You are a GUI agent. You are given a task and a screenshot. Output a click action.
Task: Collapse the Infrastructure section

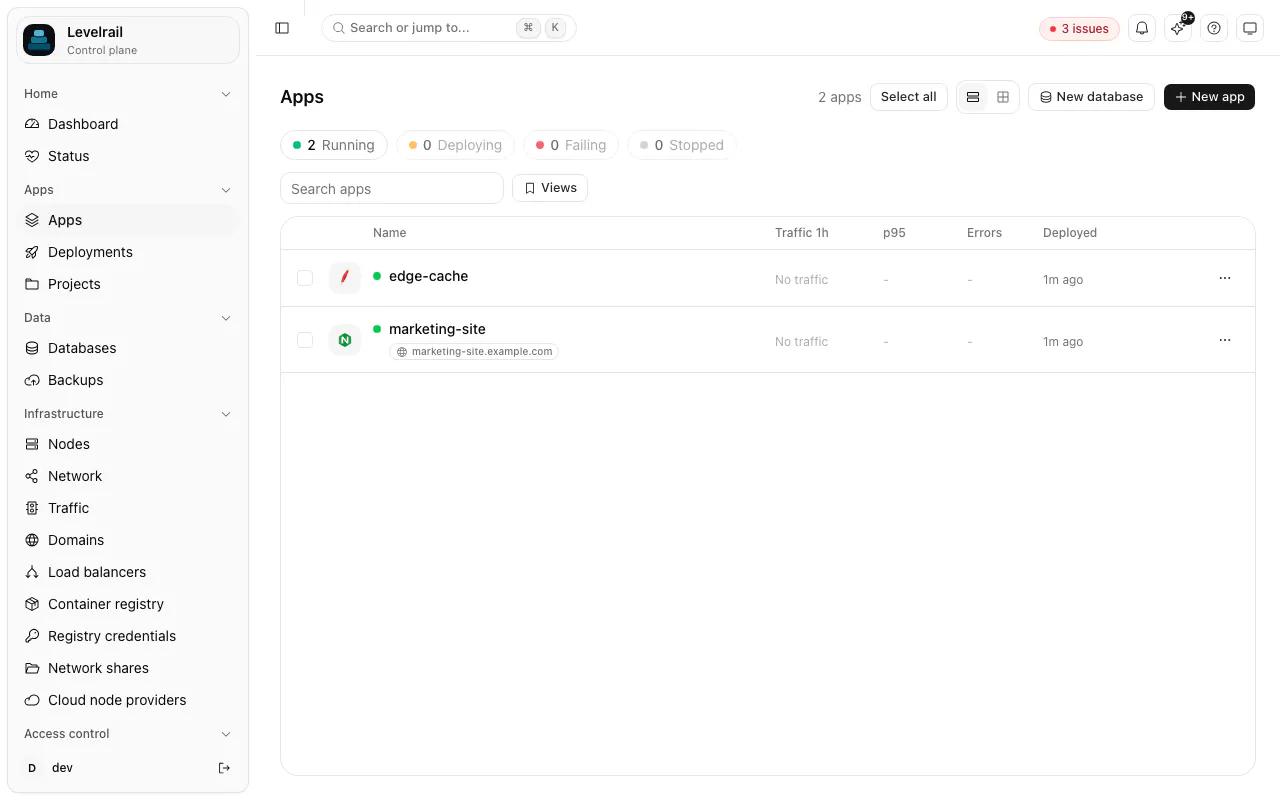pyautogui.click(x=226, y=414)
